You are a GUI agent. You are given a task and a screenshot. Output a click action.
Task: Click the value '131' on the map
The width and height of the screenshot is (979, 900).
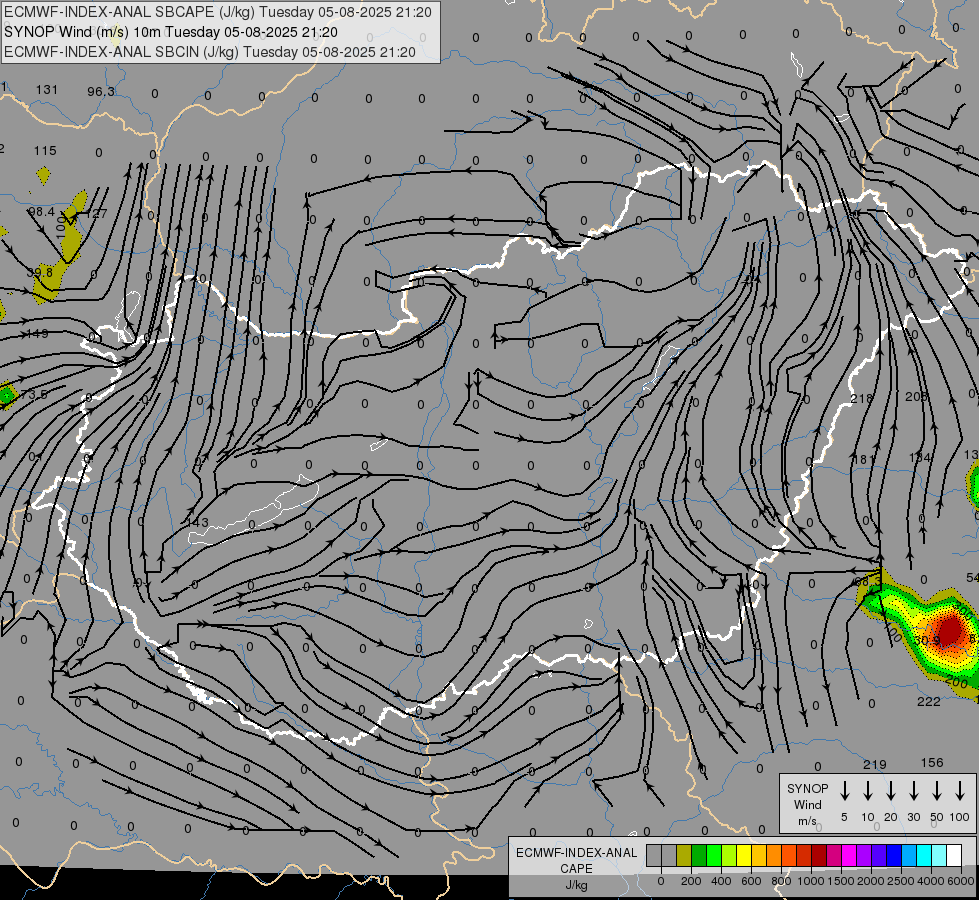(x=47, y=89)
